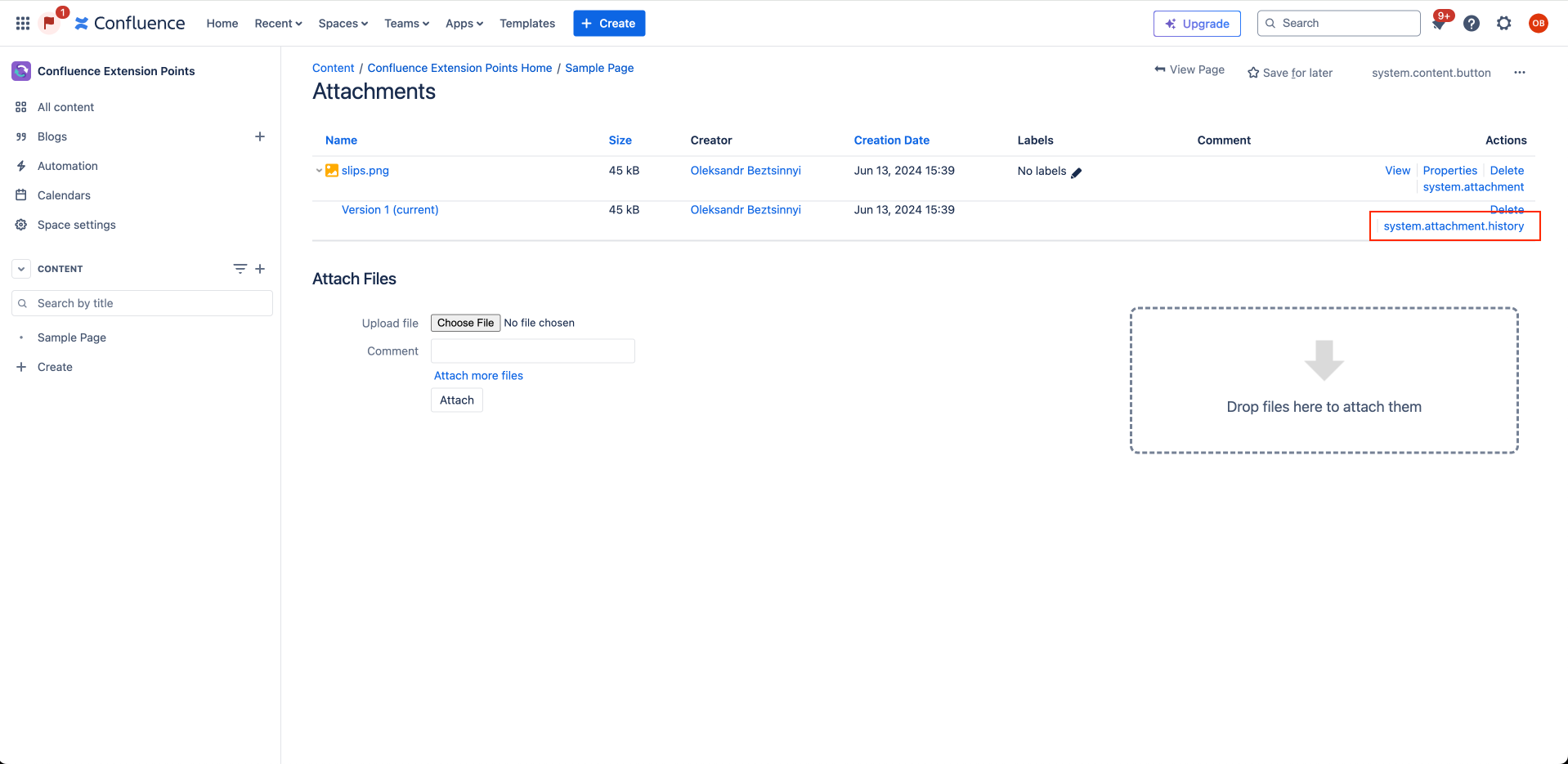Click View action for slips.png
1568x764 pixels.
point(1397,171)
